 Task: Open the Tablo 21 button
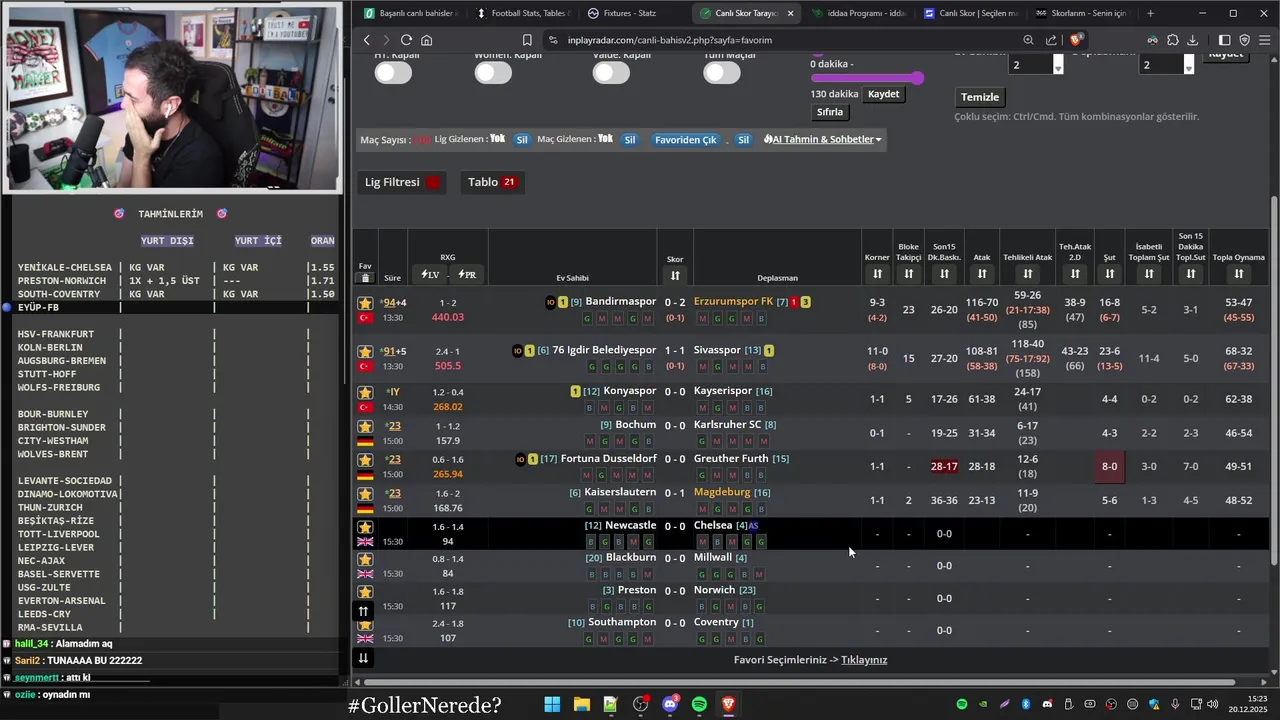(492, 182)
